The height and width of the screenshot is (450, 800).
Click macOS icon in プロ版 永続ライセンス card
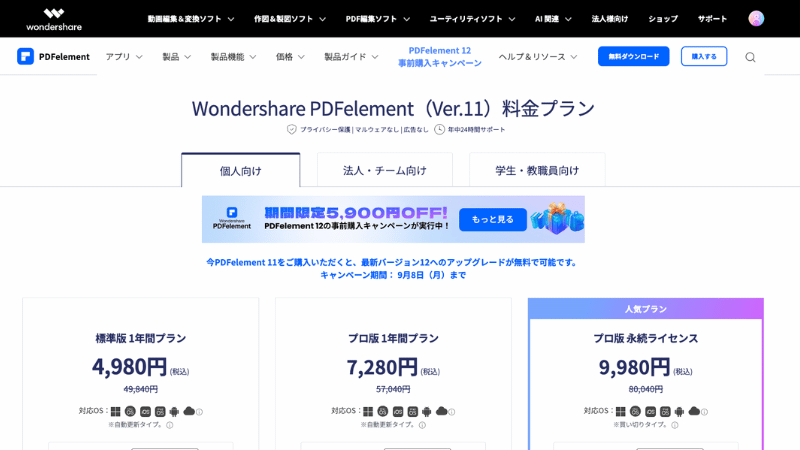click(635, 411)
